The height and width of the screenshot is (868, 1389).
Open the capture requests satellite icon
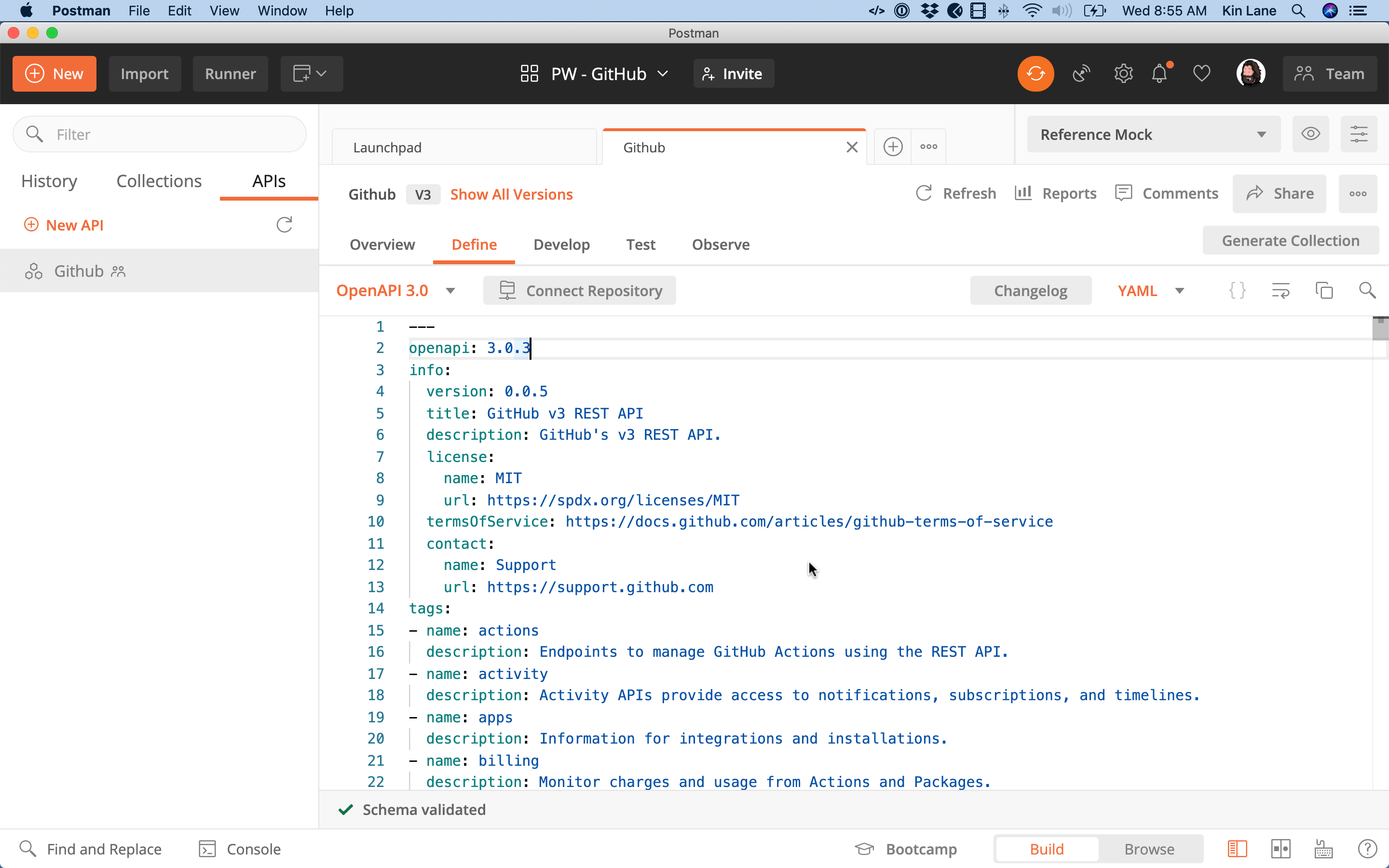pyautogui.click(x=1081, y=73)
